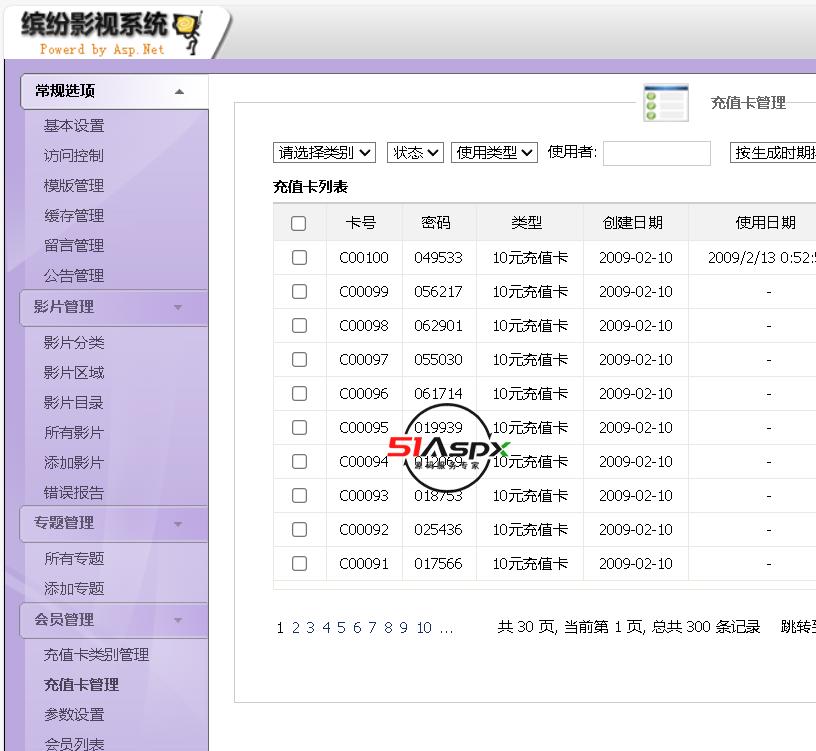Select the checkbox for card C00095
This screenshot has height=751, width=816.
click(299, 427)
